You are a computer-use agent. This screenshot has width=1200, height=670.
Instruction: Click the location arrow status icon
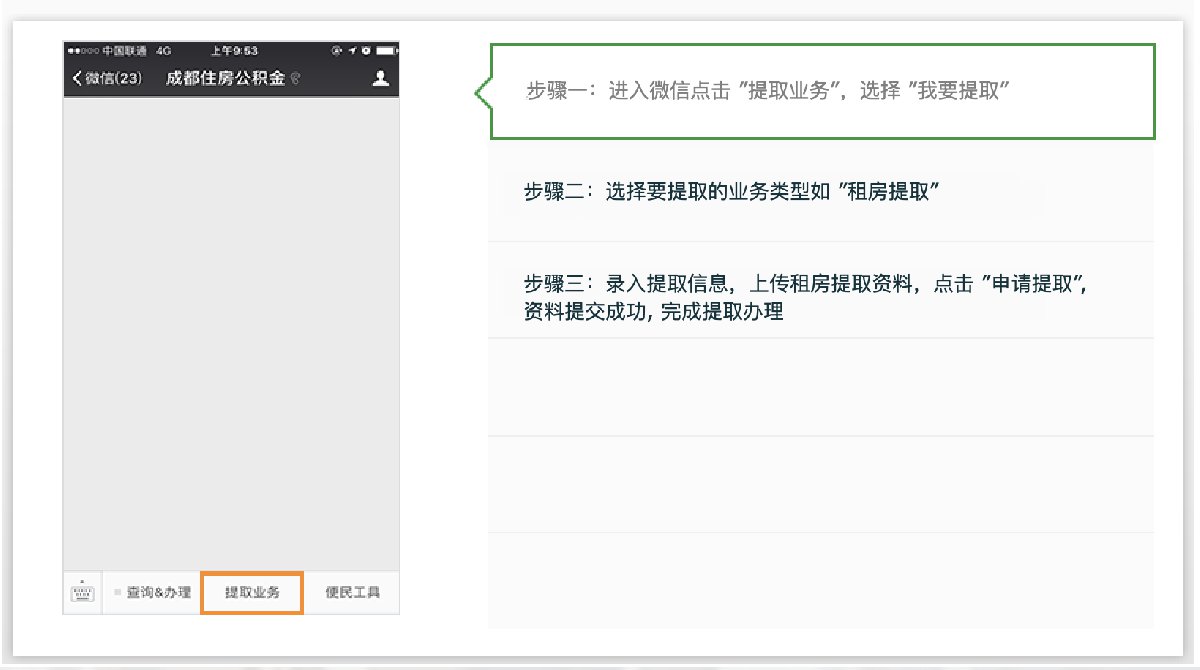coord(353,50)
